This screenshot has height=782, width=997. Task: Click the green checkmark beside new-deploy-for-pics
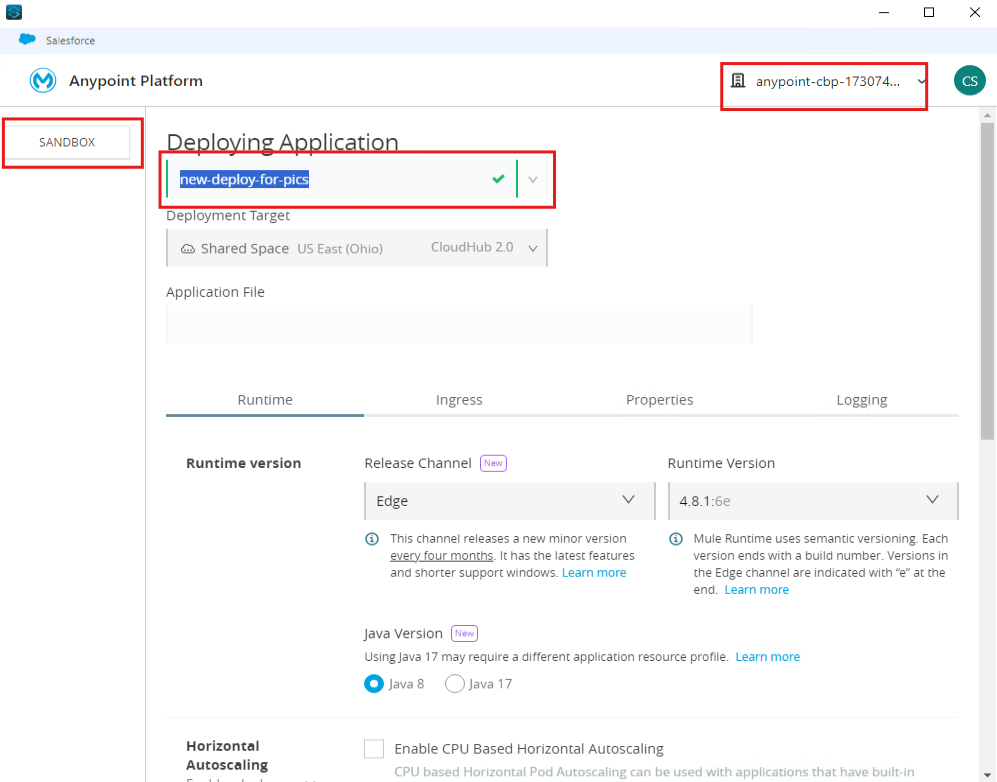pyautogui.click(x=497, y=178)
